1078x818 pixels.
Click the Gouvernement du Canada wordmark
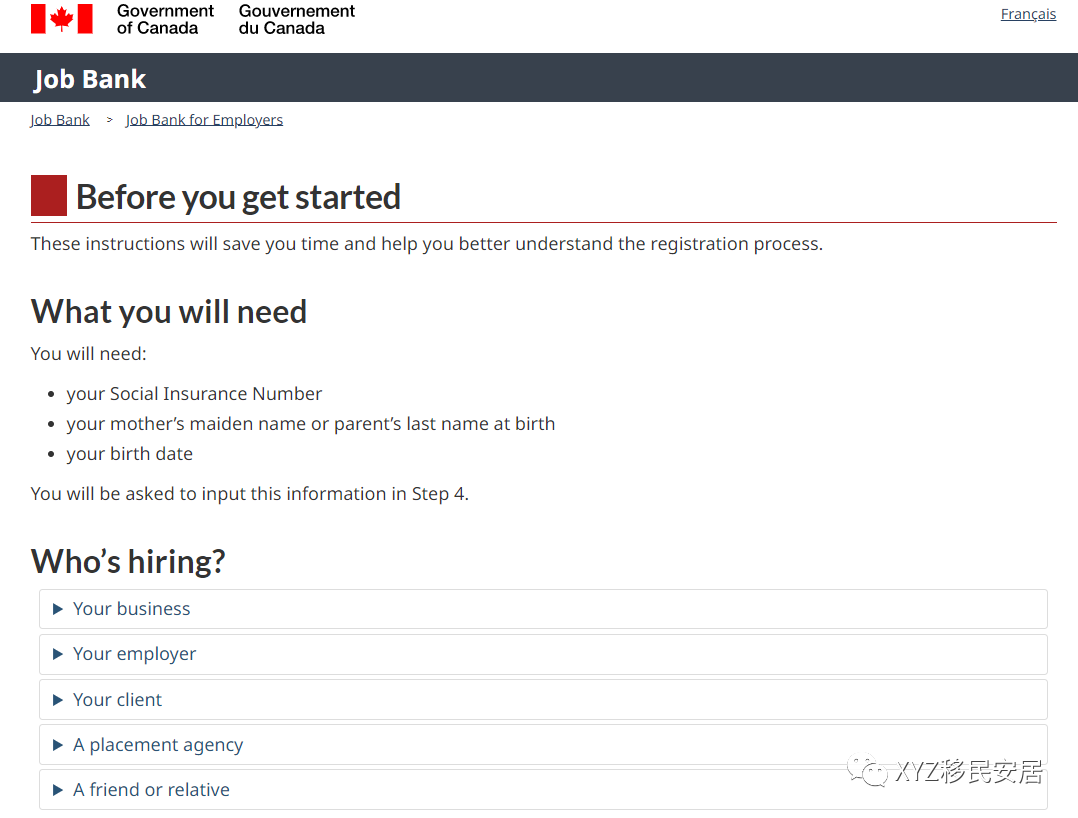[296, 19]
